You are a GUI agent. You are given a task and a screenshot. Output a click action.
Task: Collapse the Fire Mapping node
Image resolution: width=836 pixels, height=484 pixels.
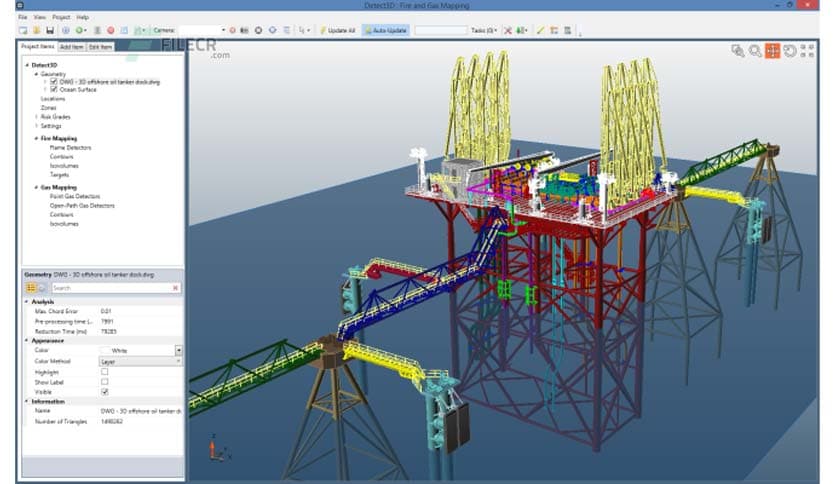click(36, 139)
